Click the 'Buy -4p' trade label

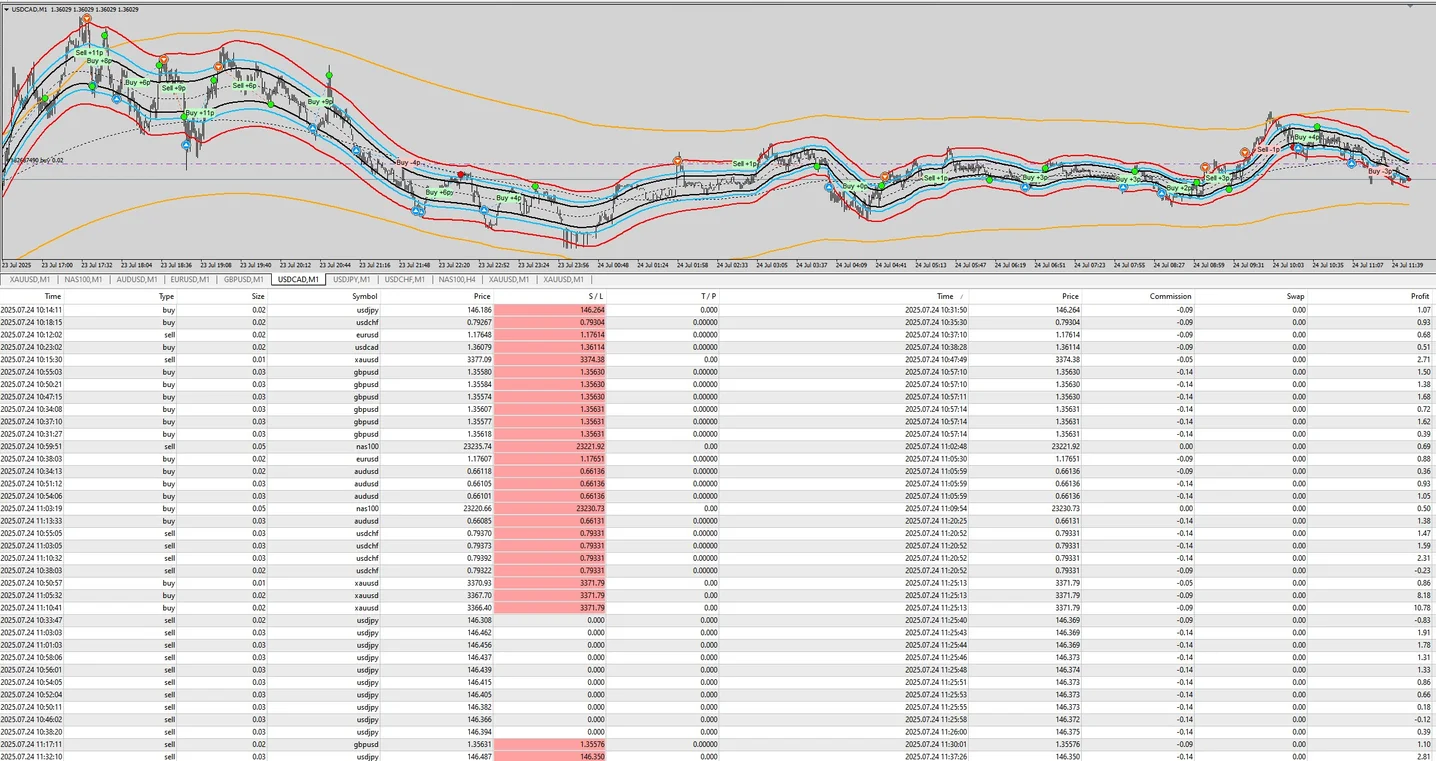[409, 162]
